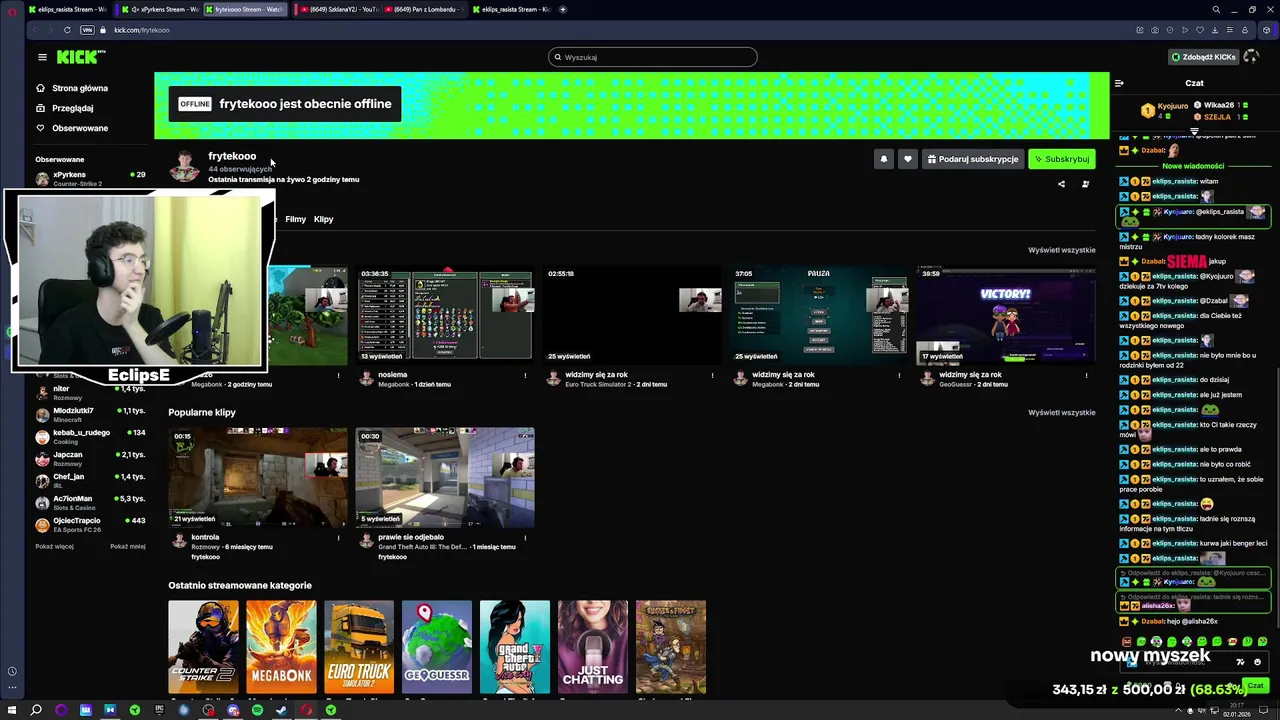The height and width of the screenshot is (720, 1280).
Task: Open Japczan channel in sidebar
Action: (90, 458)
